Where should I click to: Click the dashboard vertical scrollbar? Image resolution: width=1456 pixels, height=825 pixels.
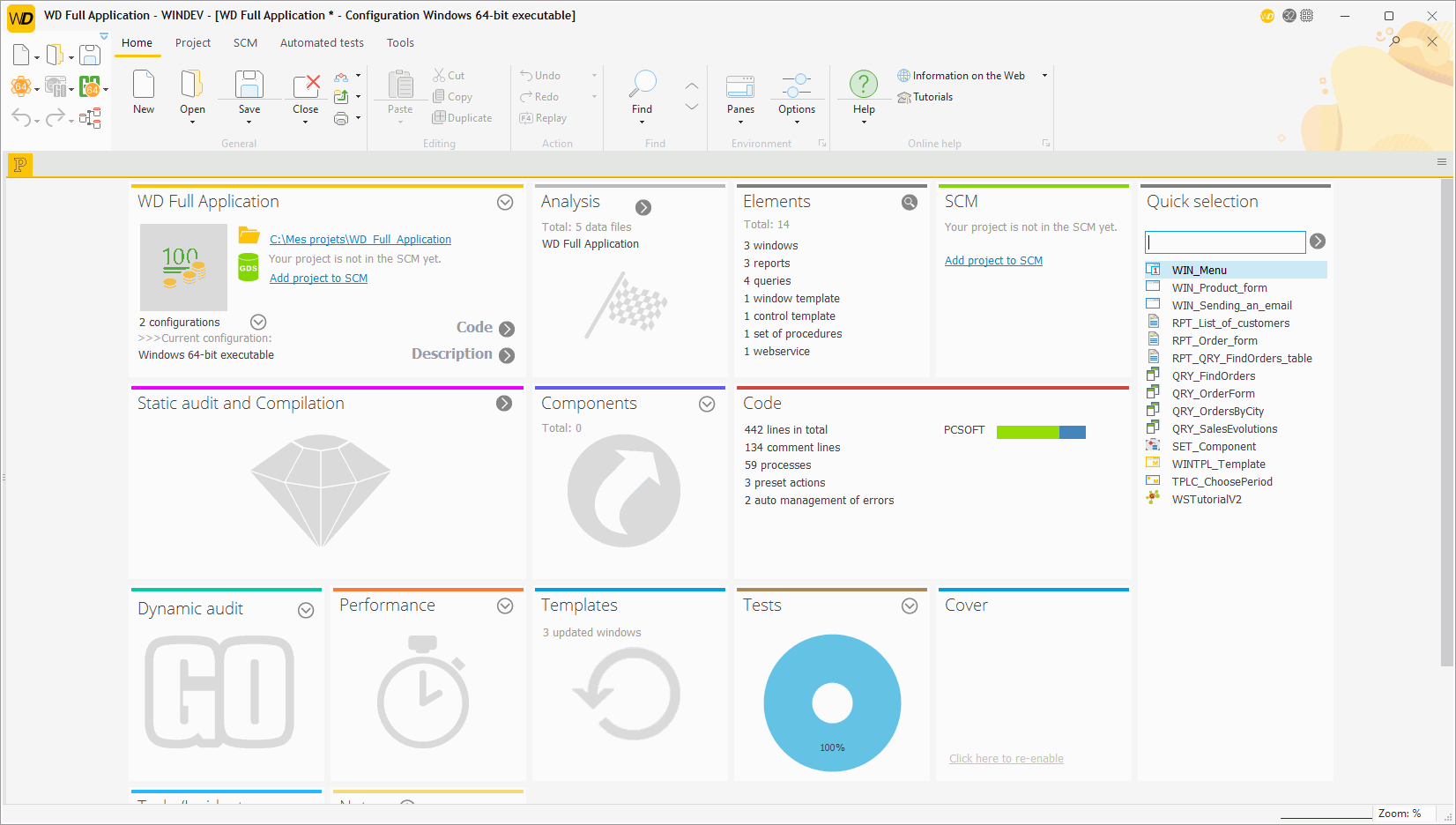pos(1446,423)
